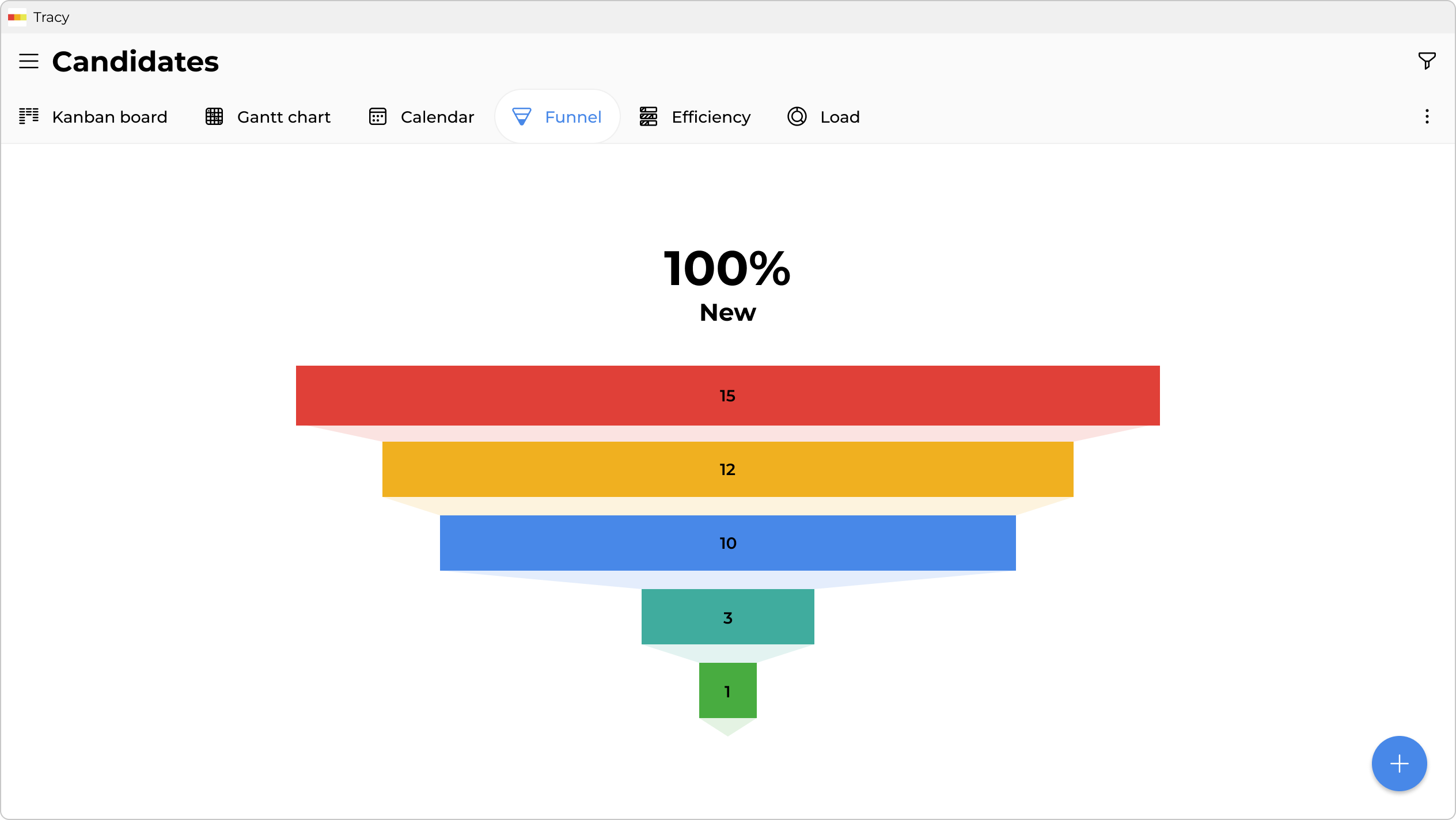
Task: Open the three-dot more options menu
Action: [x=1427, y=116]
